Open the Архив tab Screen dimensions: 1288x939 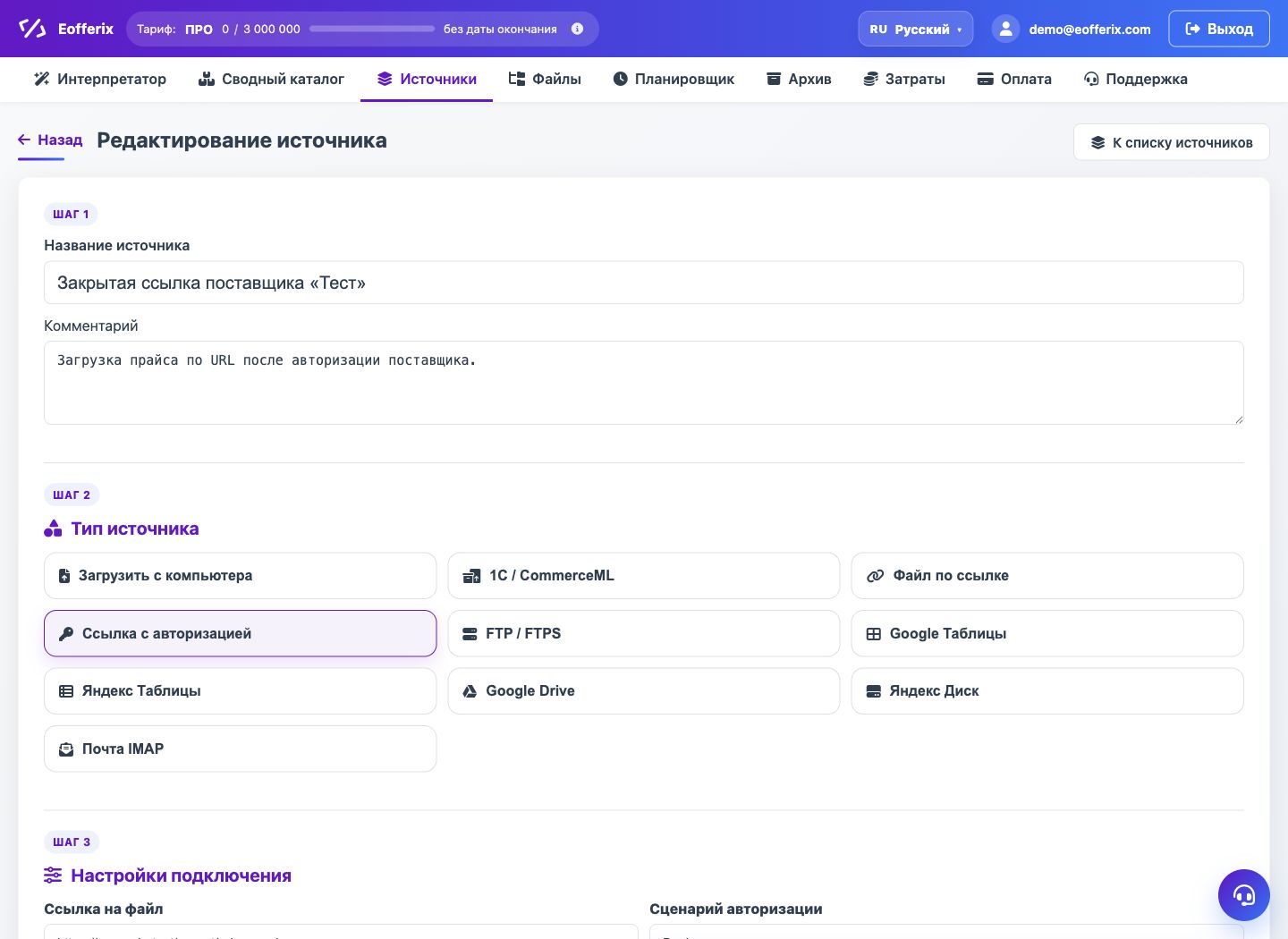click(x=799, y=79)
